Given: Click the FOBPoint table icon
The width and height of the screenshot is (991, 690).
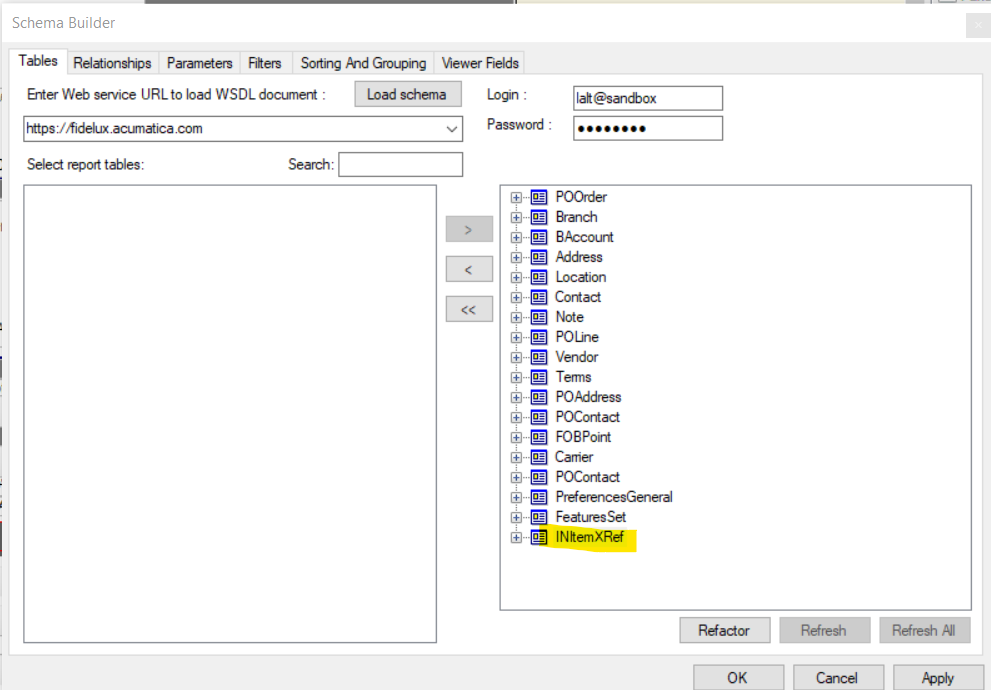Looking at the screenshot, I should [x=539, y=437].
